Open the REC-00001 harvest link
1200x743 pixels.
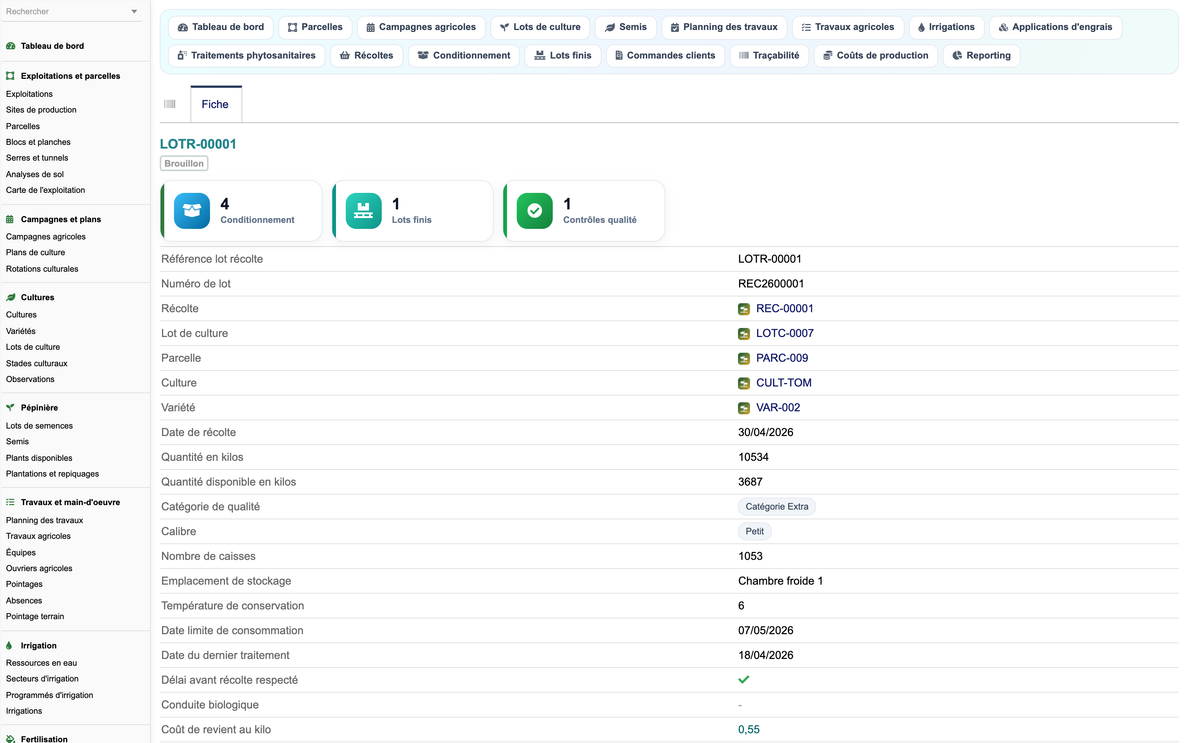tap(785, 309)
